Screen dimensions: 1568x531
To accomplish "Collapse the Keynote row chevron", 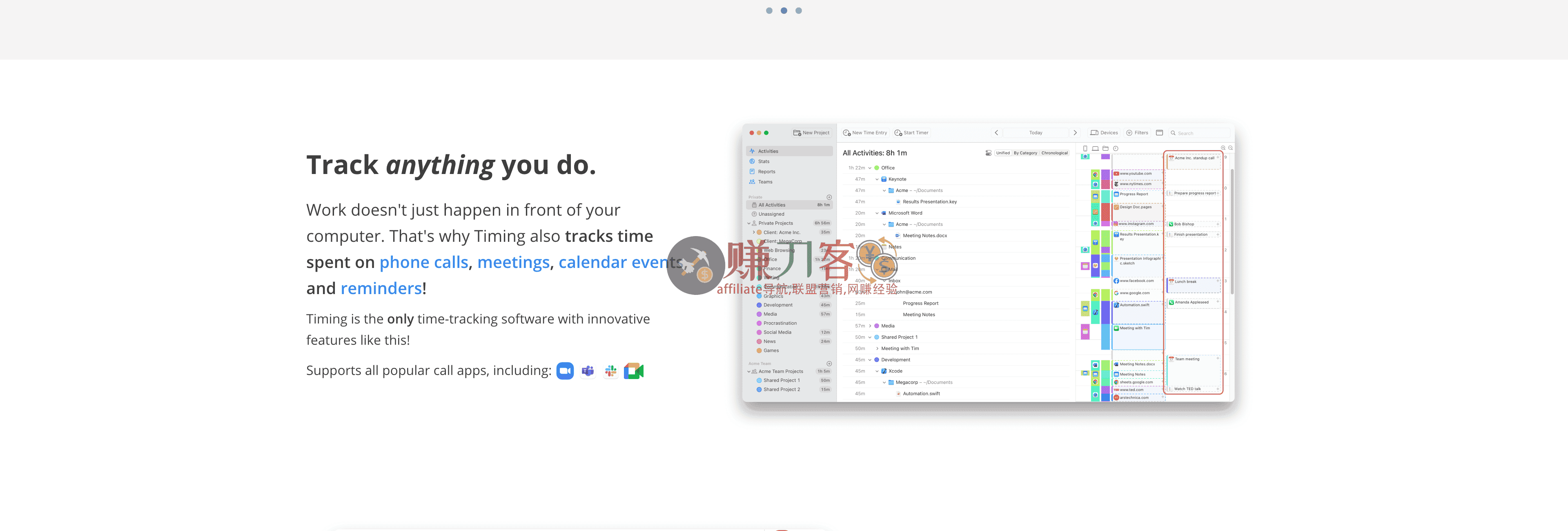I will click(x=877, y=179).
